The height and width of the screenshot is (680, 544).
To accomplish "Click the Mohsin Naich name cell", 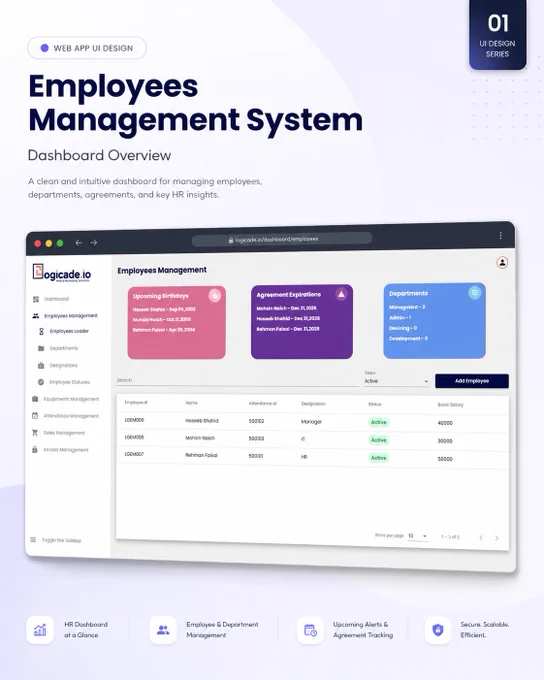I will coord(200,438).
